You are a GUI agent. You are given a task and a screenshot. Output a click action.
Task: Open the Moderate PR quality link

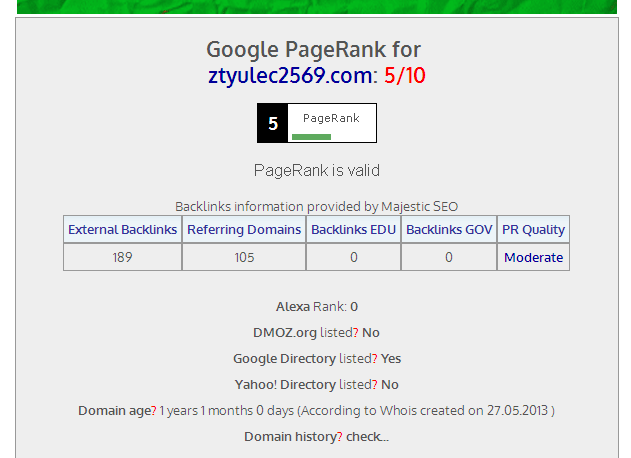click(x=533, y=258)
